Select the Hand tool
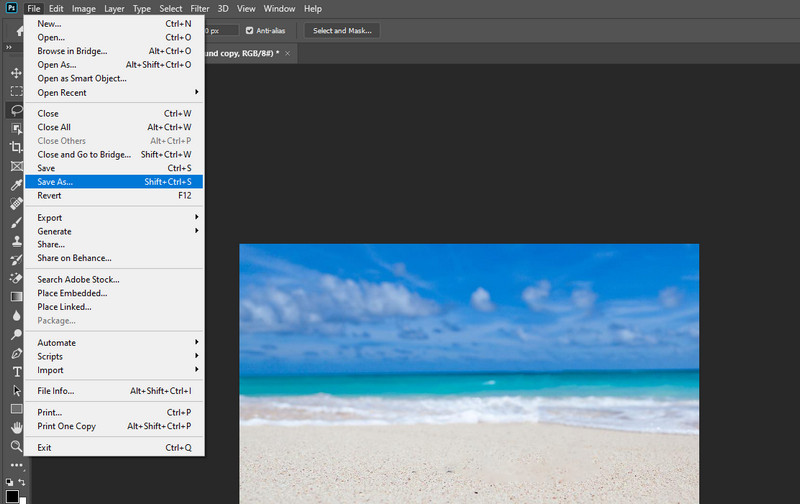The height and width of the screenshot is (504, 800). click(x=16, y=427)
